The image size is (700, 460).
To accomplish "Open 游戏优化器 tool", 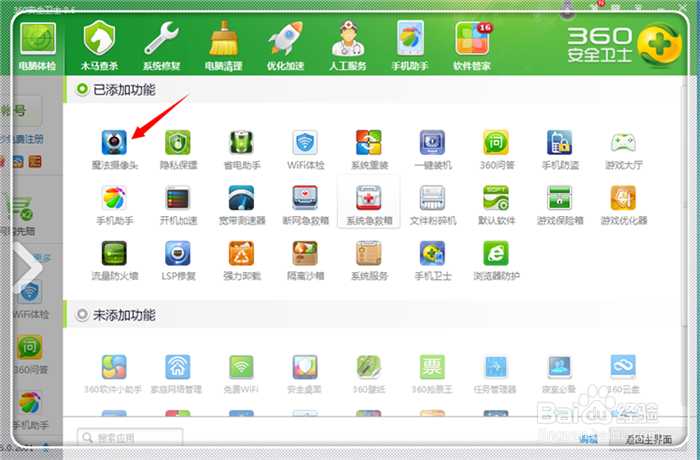I will pos(624,205).
